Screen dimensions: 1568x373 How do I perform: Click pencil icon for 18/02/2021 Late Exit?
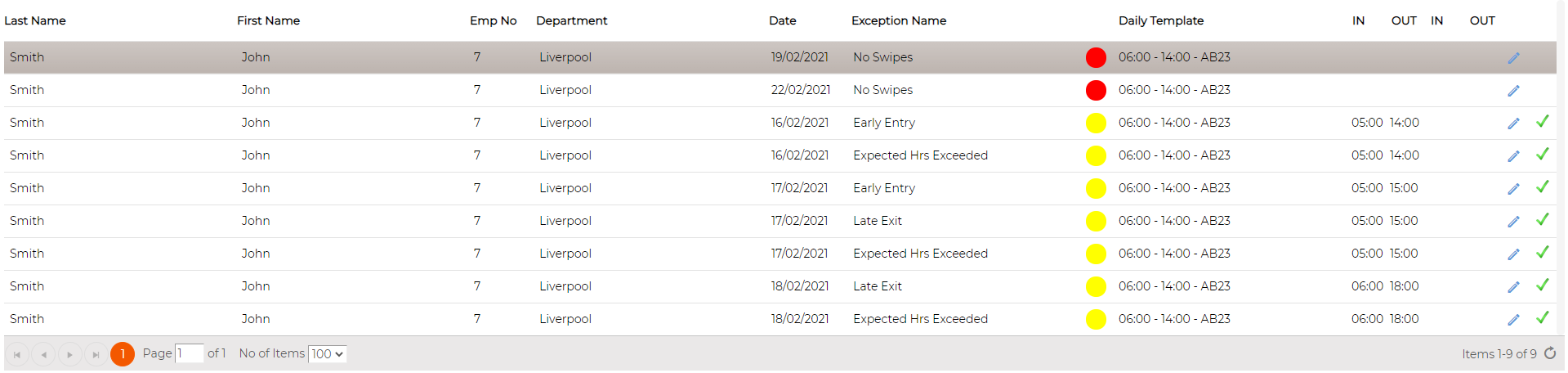(x=1513, y=287)
